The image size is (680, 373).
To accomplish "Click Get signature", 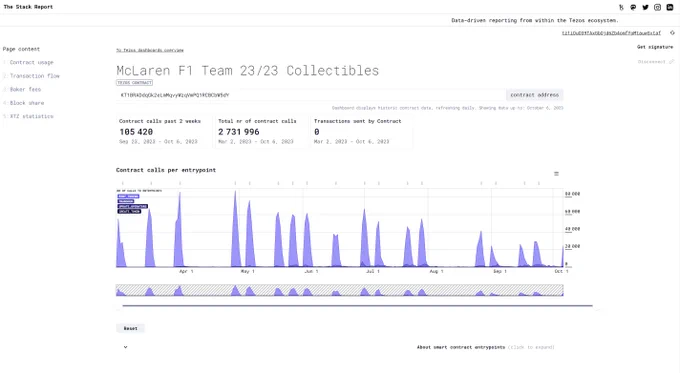I will 655,47.
